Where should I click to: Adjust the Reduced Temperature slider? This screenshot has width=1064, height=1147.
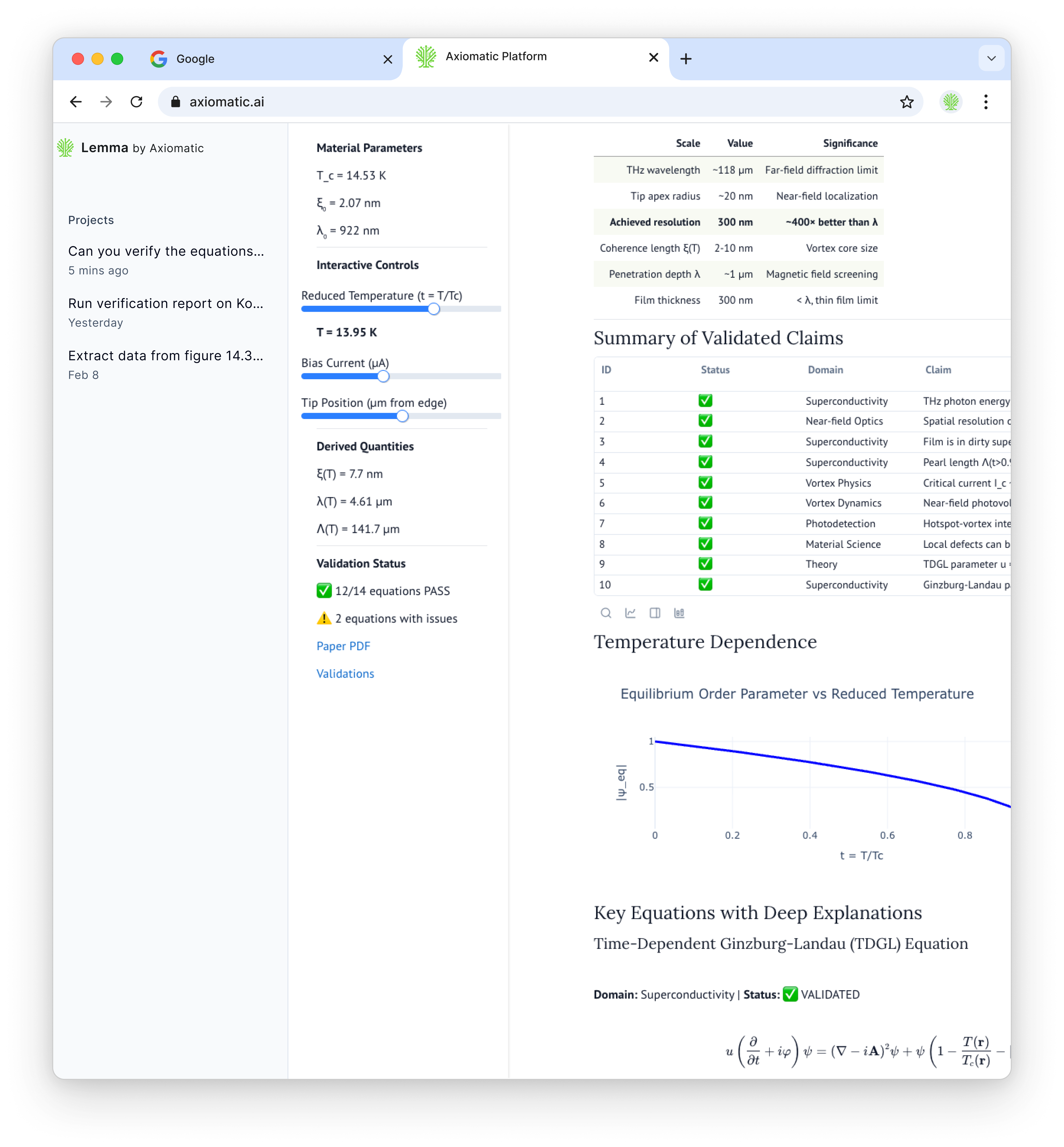coord(434,309)
